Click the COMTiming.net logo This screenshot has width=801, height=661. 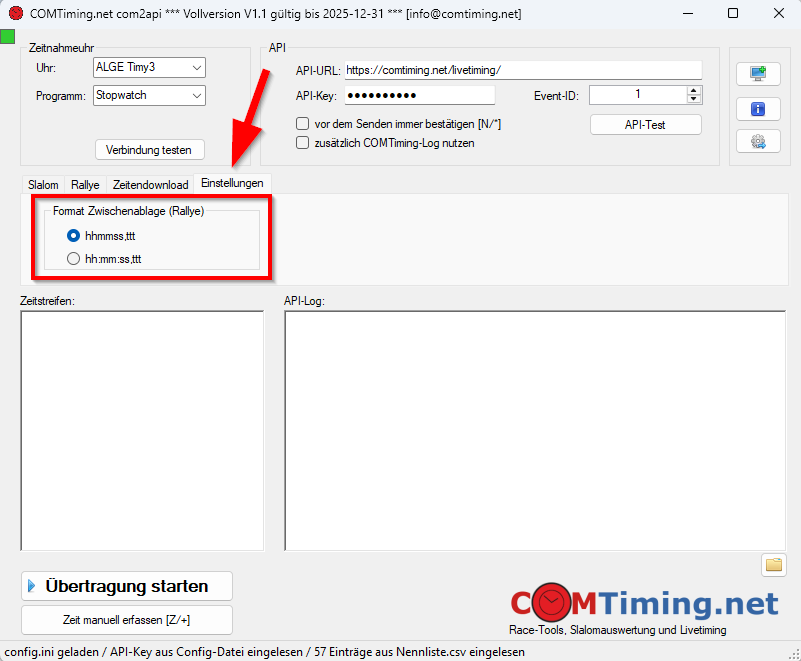[x=644, y=604]
